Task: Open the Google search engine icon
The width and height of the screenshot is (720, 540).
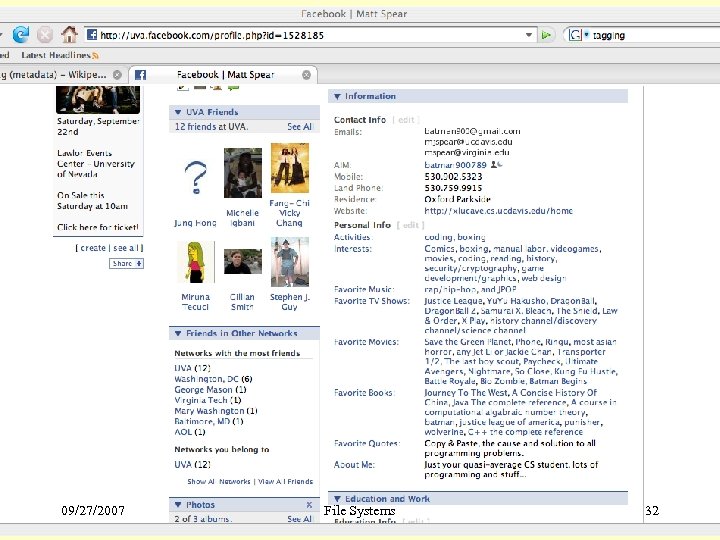Action: point(574,35)
